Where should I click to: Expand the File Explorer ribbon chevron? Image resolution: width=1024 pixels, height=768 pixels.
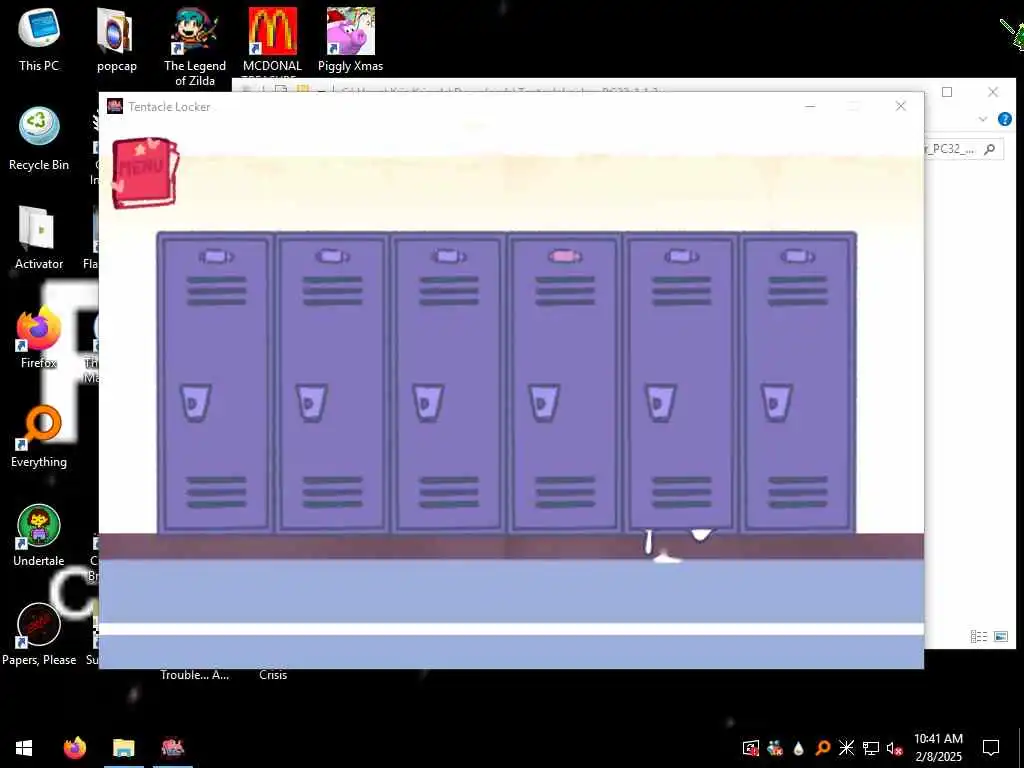tap(983, 119)
